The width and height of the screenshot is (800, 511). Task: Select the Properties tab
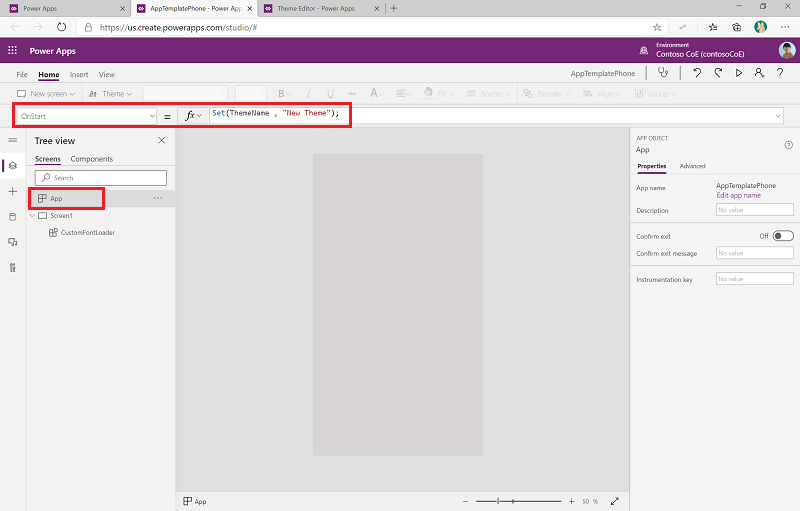click(652, 166)
